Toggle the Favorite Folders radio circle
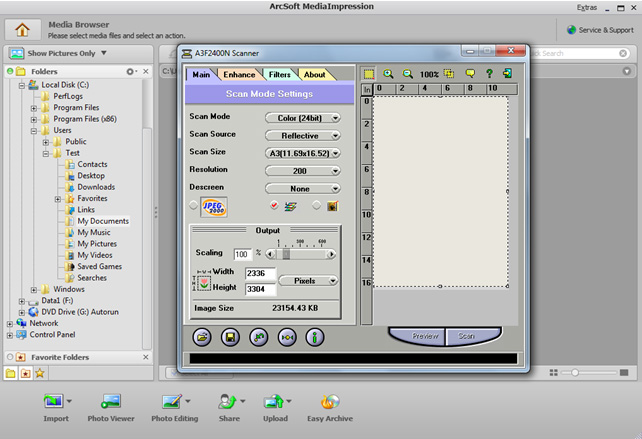 (10, 357)
